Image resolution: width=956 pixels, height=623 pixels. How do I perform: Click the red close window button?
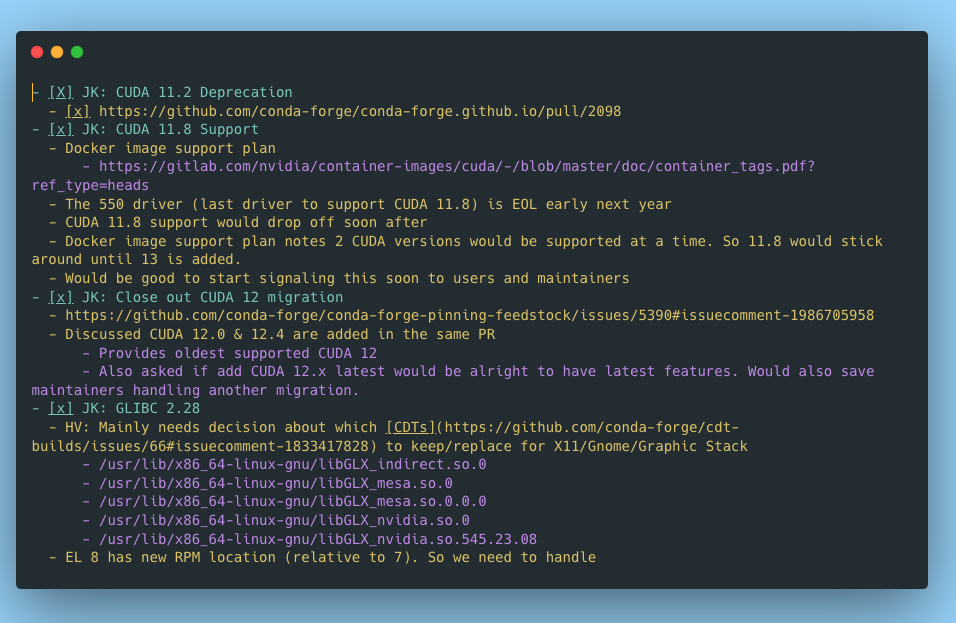[37, 52]
